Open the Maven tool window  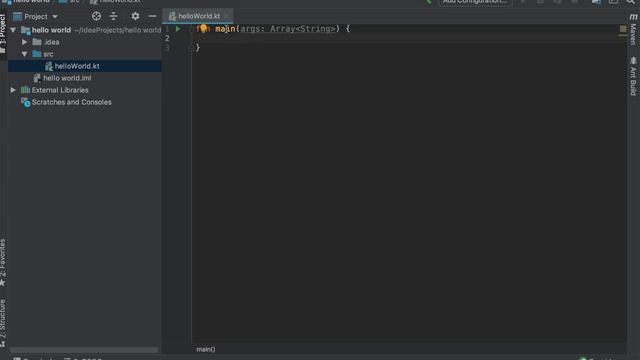pyautogui.click(x=633, y=29)
